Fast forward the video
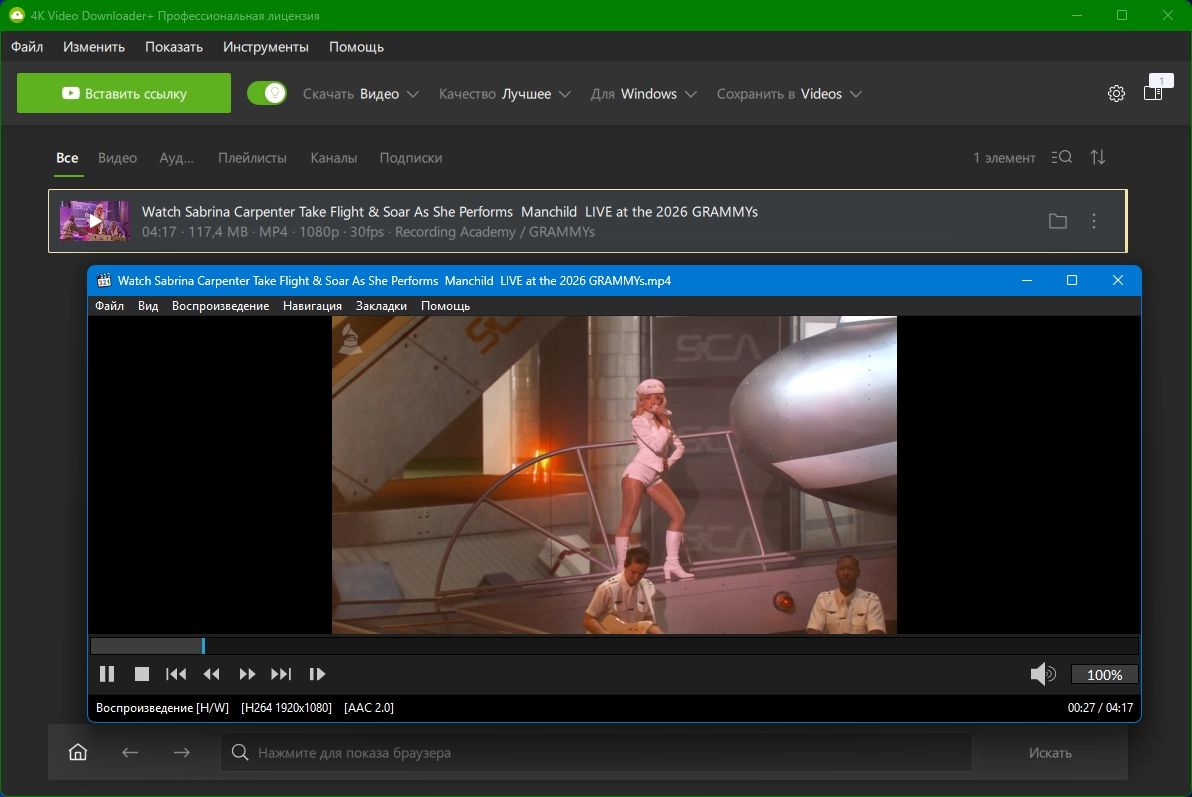1192x797 pixels. point(247,674)
